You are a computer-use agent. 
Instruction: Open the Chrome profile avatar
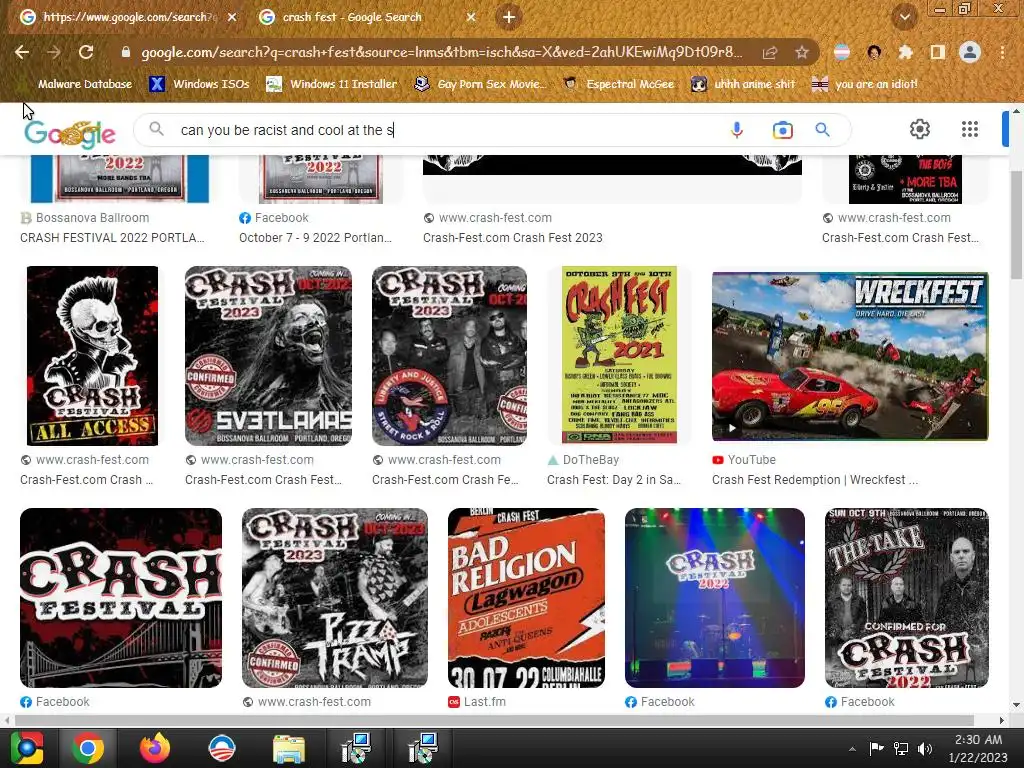(970, 52)
